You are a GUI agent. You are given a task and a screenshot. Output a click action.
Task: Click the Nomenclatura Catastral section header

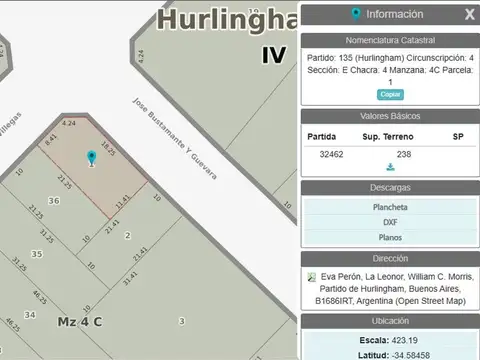(x=390, y=40)
